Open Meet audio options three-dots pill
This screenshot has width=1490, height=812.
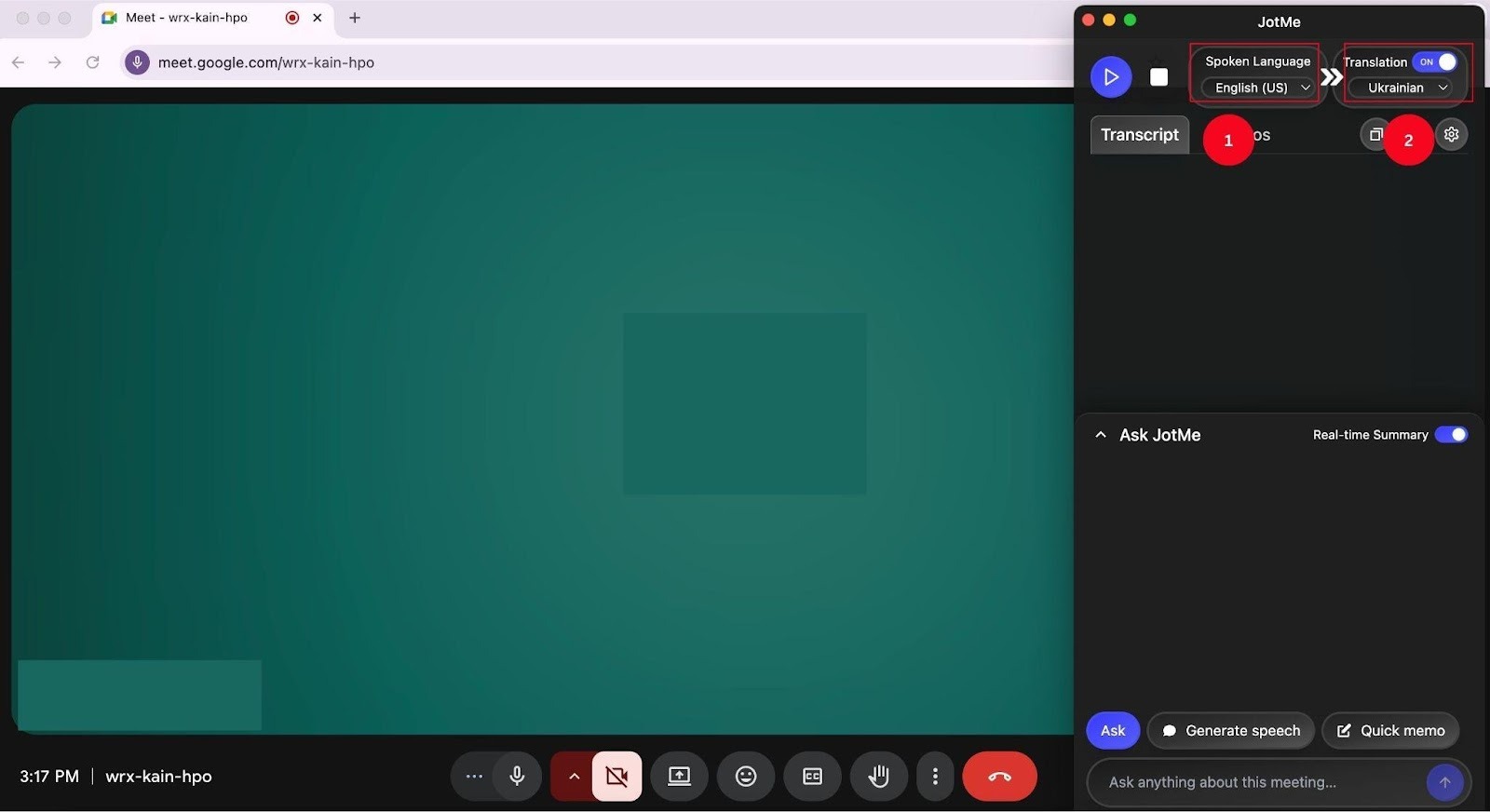click(x=474, y=777)
